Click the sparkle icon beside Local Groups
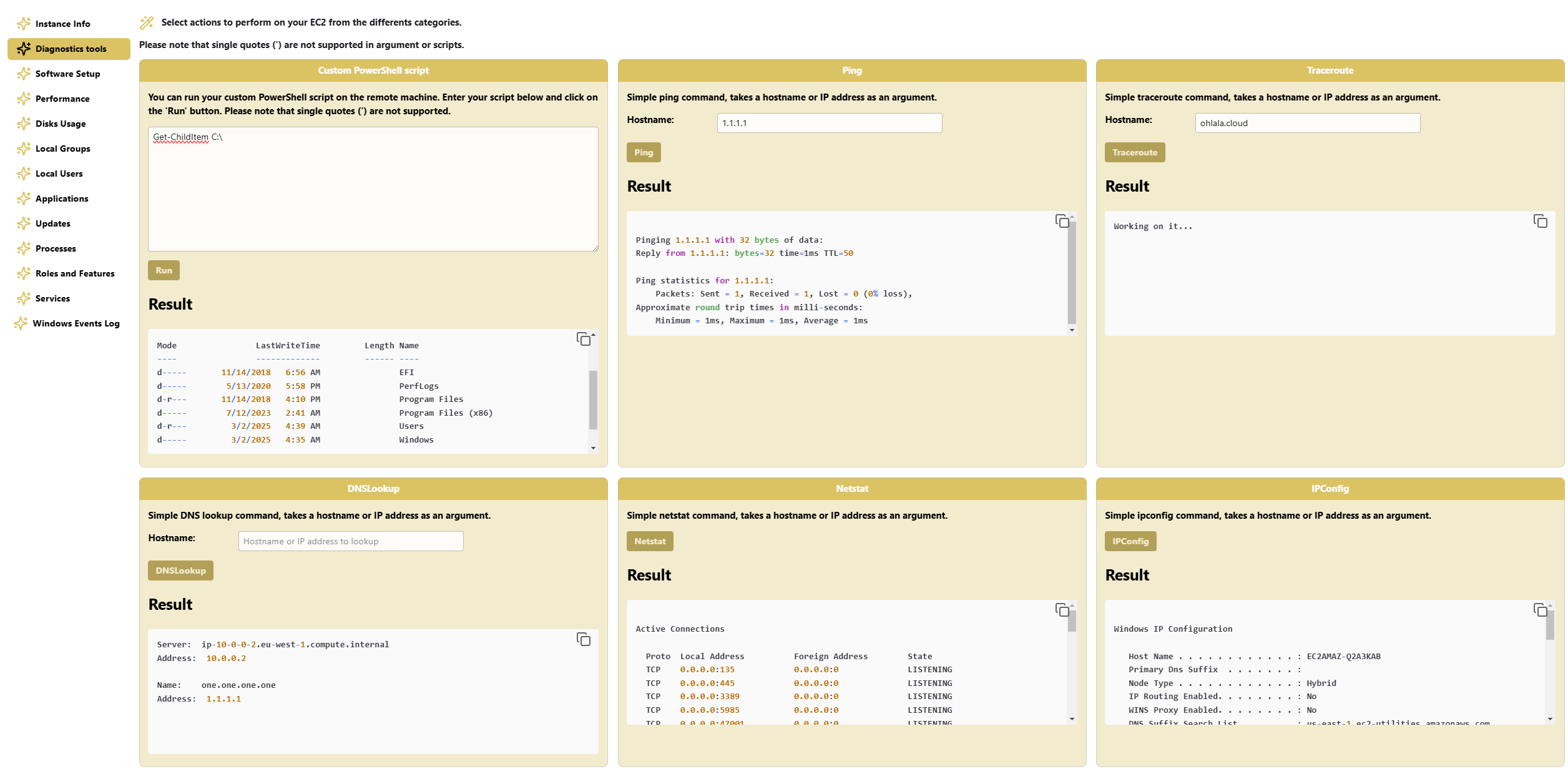Viewport: 1568px width, 769px height. coord(24,149)
